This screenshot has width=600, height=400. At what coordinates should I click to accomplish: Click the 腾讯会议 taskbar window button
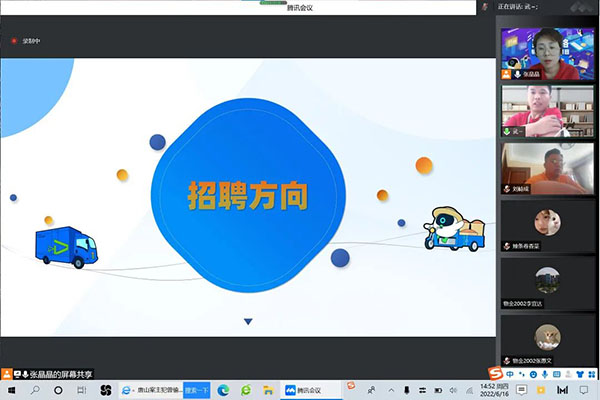[302, 390]
